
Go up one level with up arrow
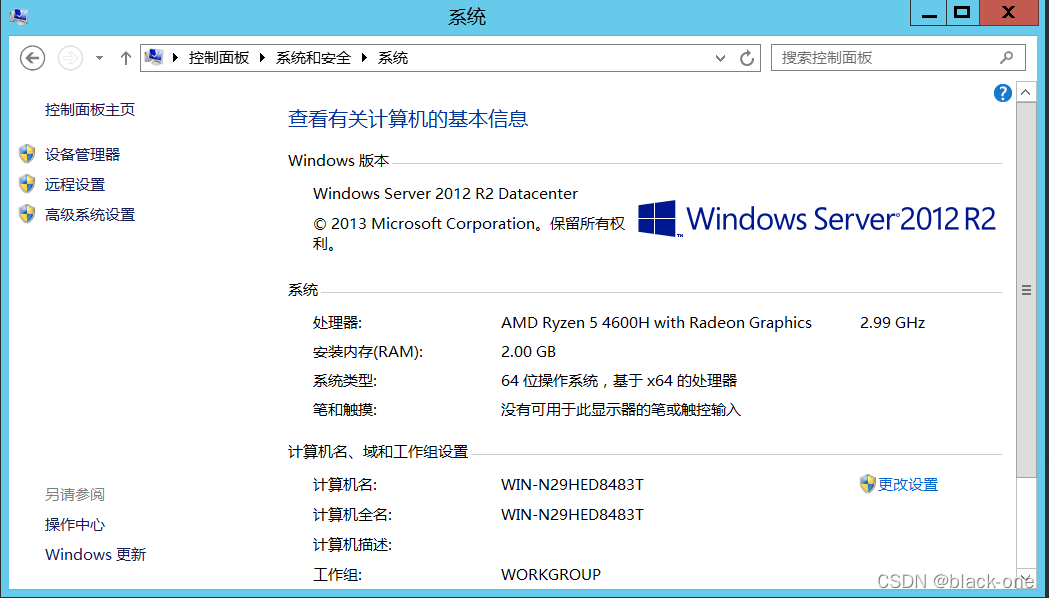[125, 58]
